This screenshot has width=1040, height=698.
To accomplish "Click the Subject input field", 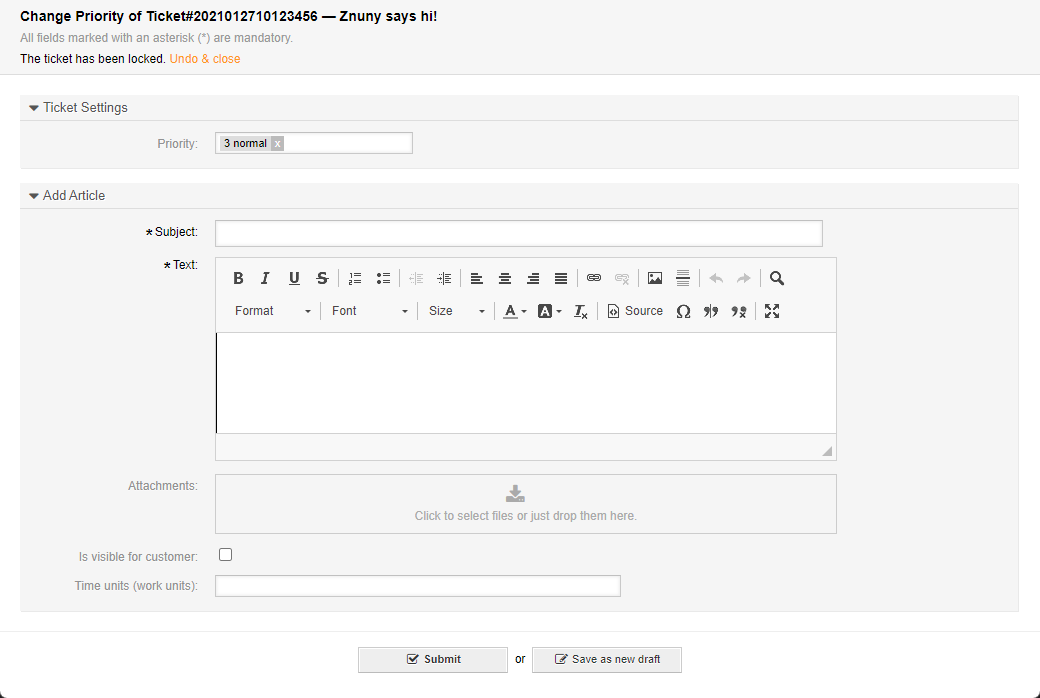I will point(518,233).
